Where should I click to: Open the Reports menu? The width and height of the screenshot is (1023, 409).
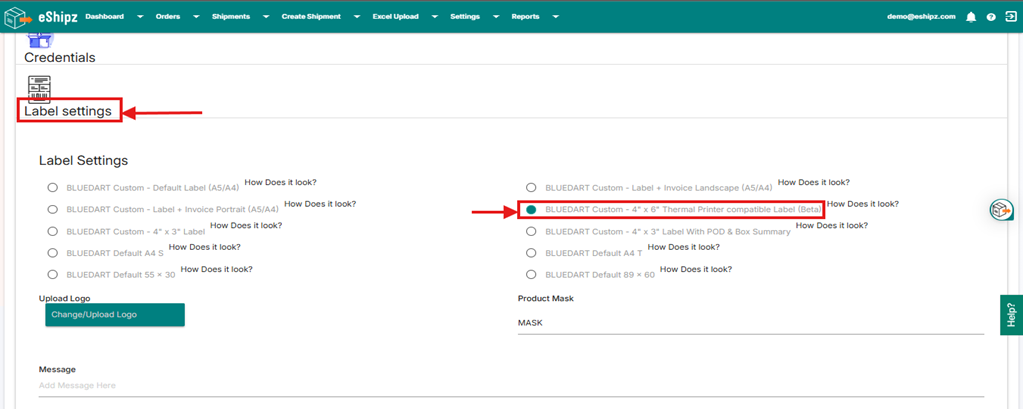(x=525, y=17)
